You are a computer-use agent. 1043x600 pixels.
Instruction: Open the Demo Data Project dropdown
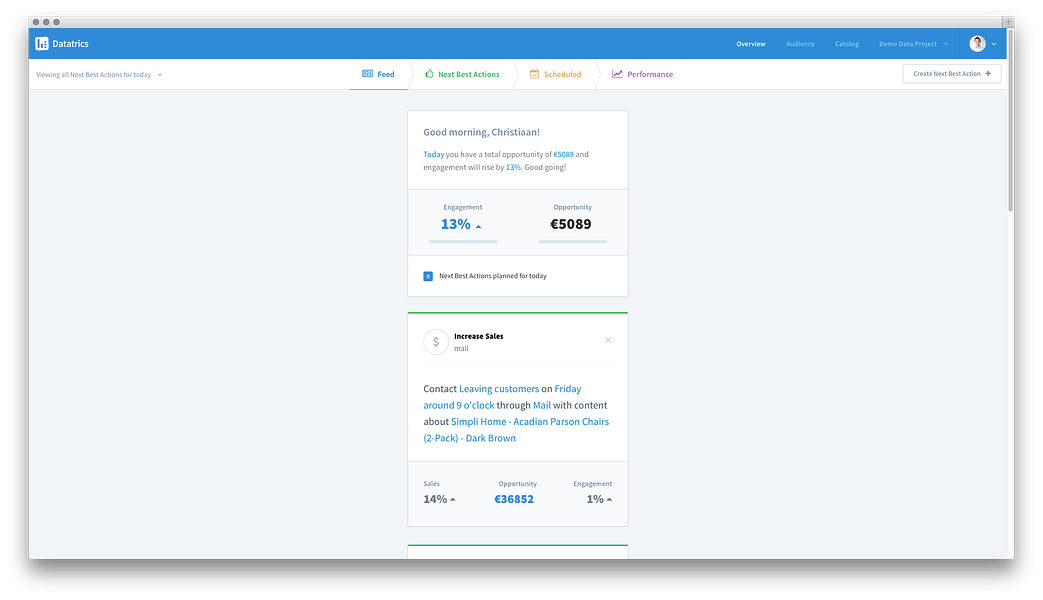tap(913, 44)
